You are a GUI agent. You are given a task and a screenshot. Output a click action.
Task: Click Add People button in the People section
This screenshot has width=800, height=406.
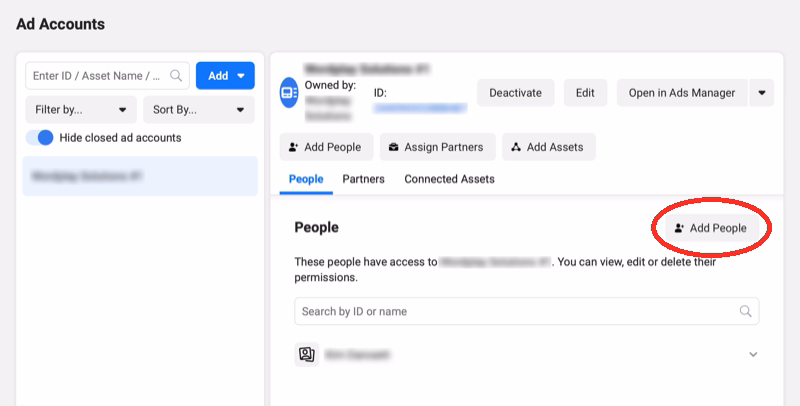click(x=712, y=228)
